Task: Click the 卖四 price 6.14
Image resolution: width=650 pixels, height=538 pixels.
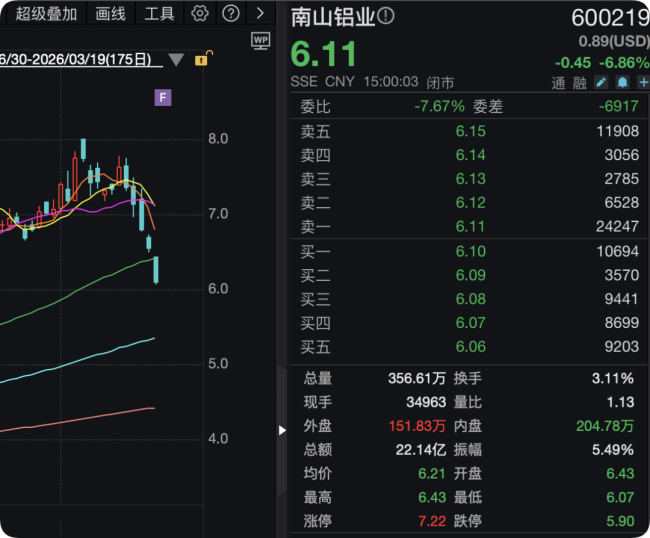Action: click(x=471, y=155)
